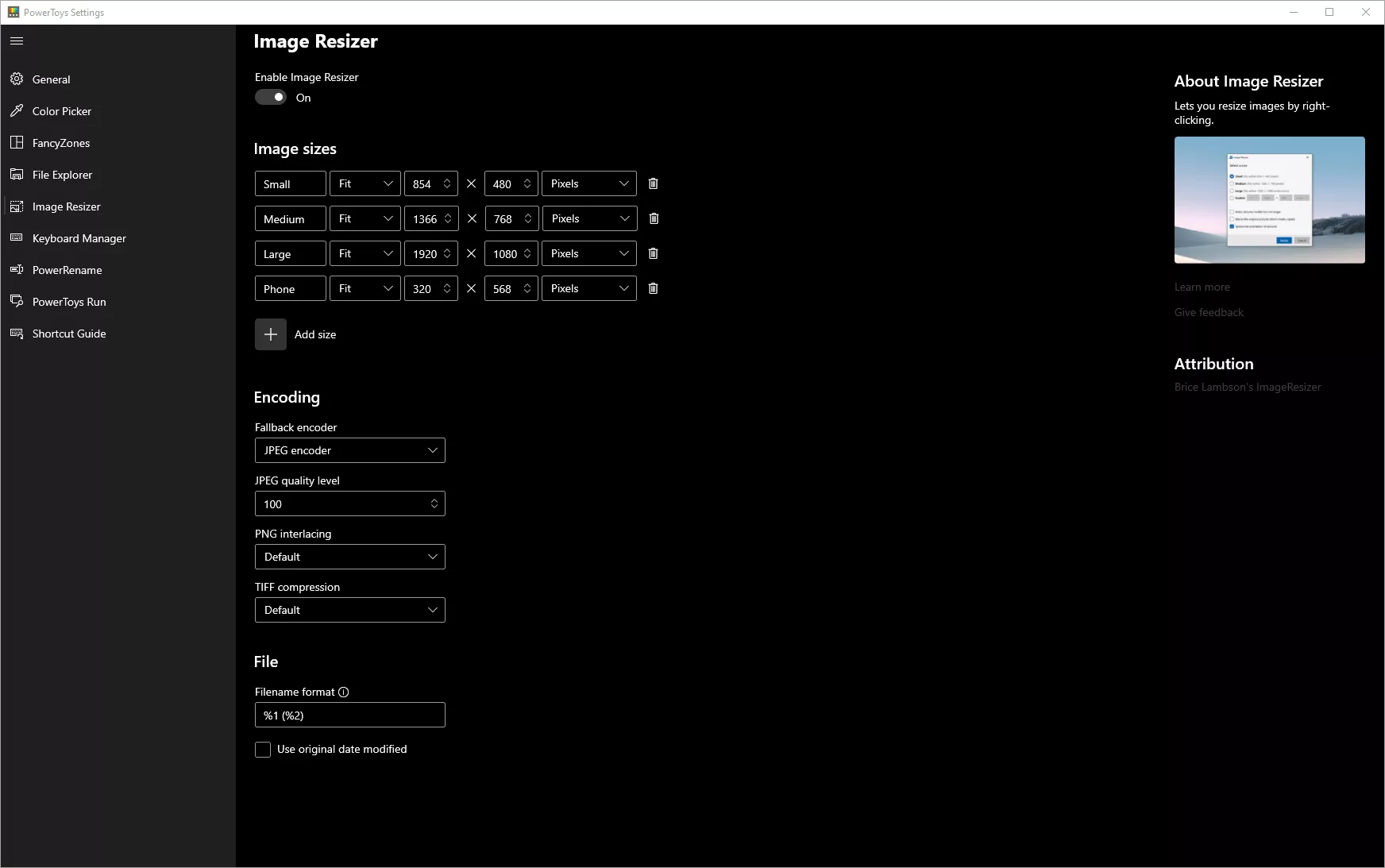Navigate to PowerRename settings

(118, 270)
